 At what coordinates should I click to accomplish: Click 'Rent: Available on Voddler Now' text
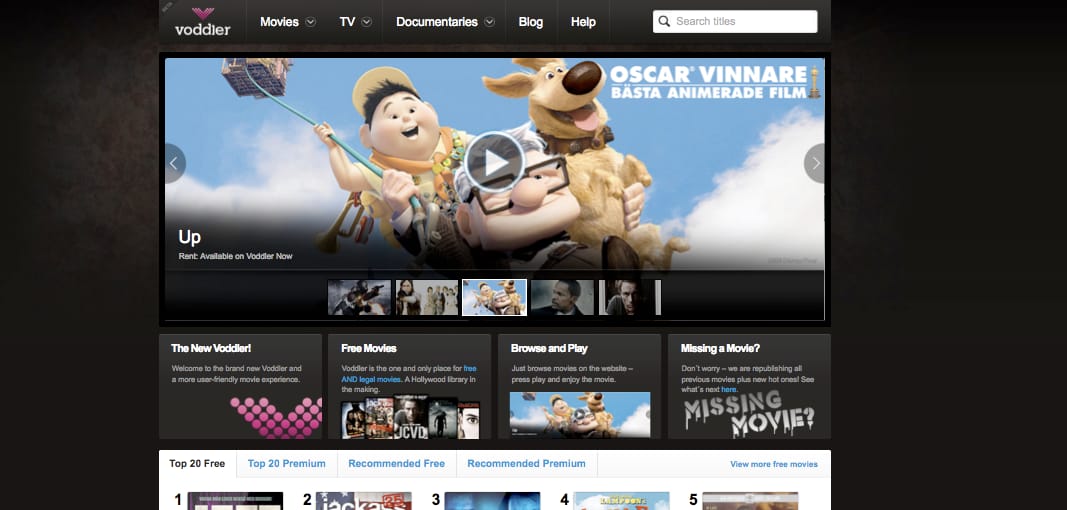coord(235,257)
